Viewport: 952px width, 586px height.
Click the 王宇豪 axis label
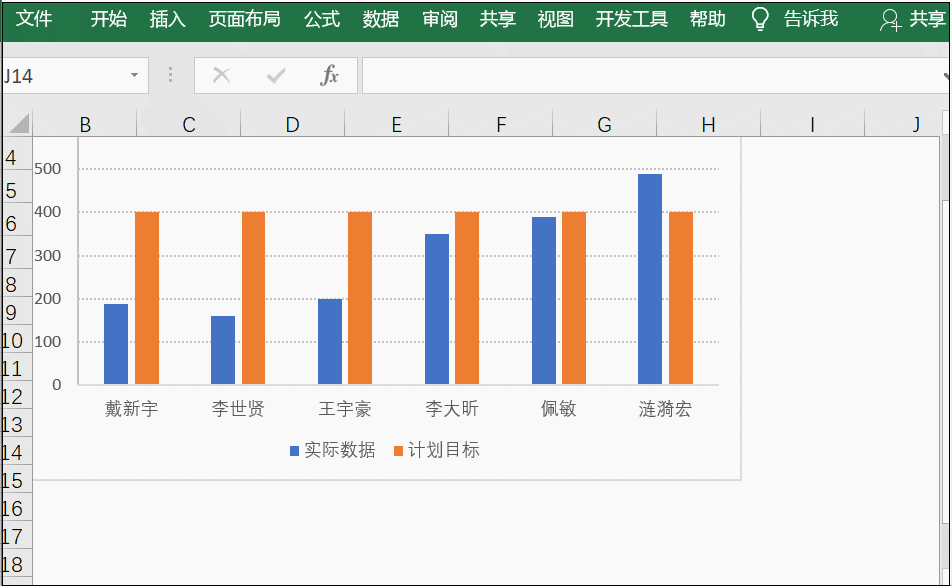click(345, 409)
